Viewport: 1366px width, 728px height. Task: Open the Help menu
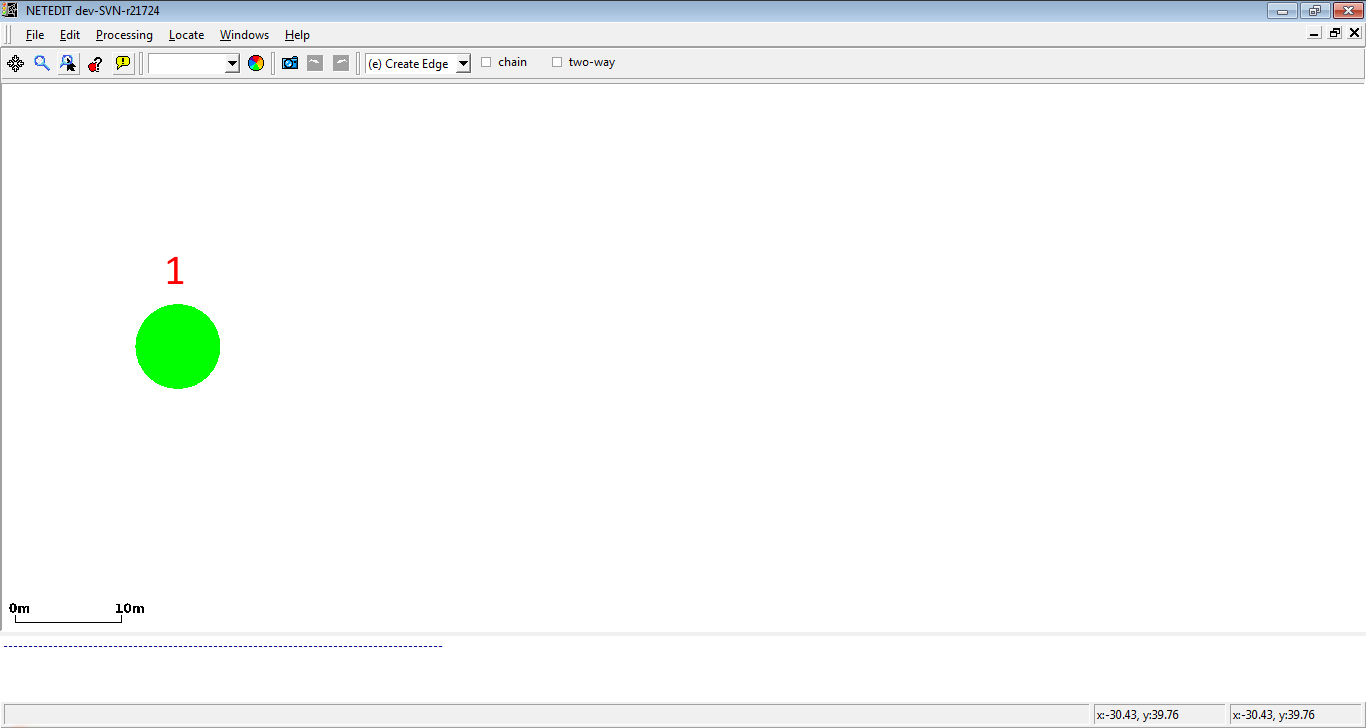tap(297, 35)
